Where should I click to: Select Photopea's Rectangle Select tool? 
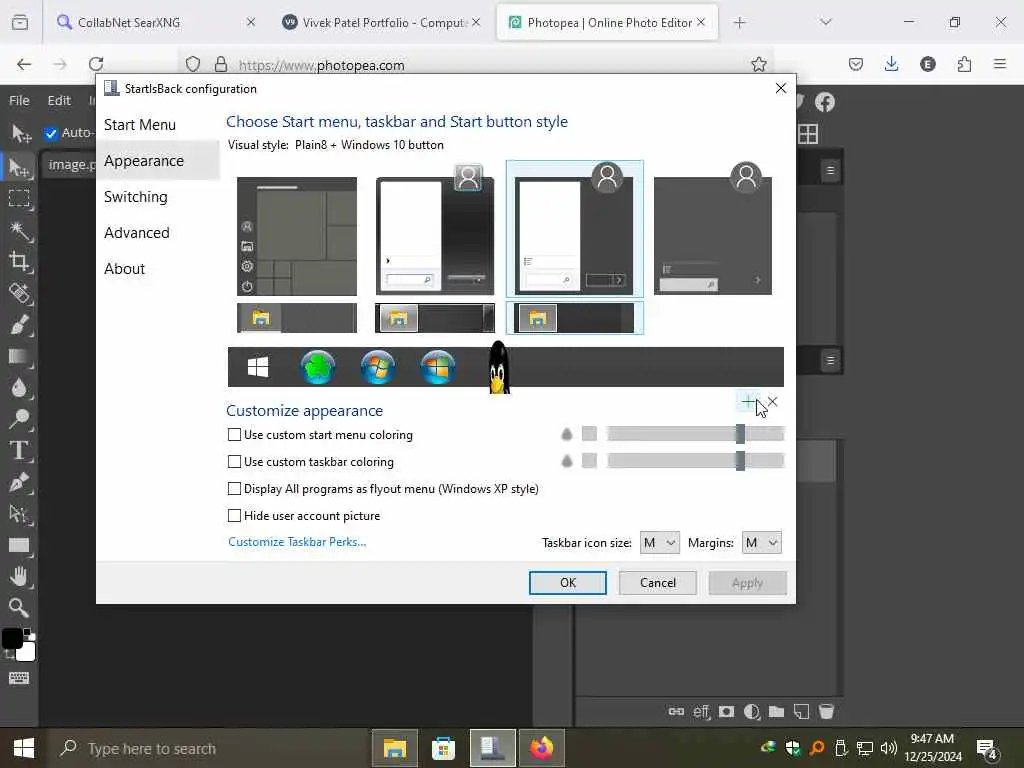(x=19, y=198)
